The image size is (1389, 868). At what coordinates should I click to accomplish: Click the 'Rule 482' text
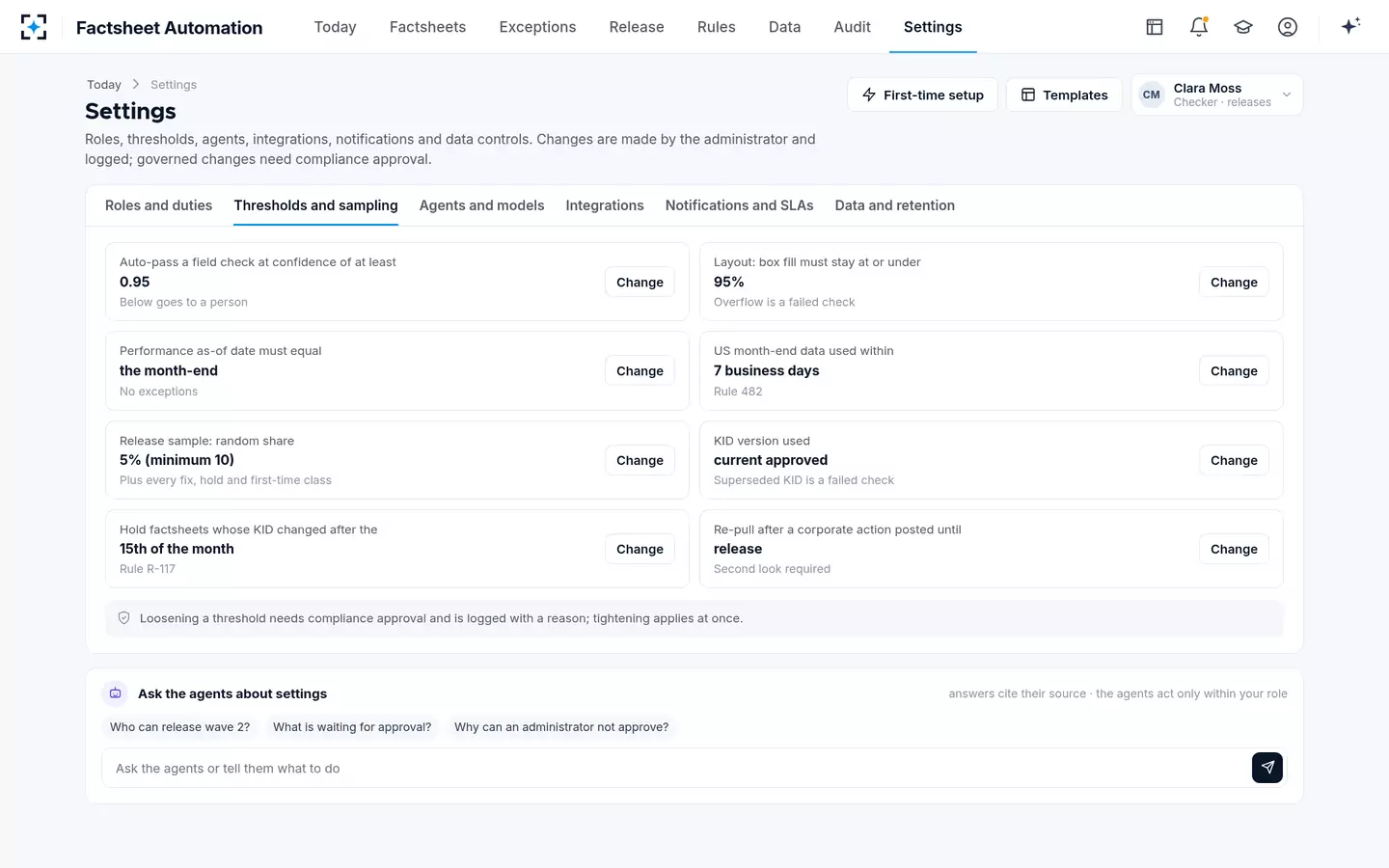point(738,392)
